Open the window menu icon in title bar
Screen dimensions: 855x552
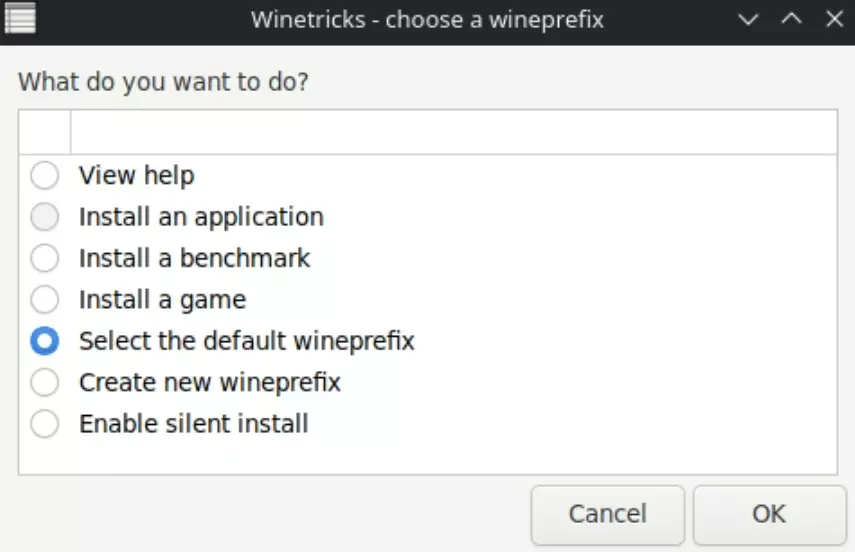point(20,19)
